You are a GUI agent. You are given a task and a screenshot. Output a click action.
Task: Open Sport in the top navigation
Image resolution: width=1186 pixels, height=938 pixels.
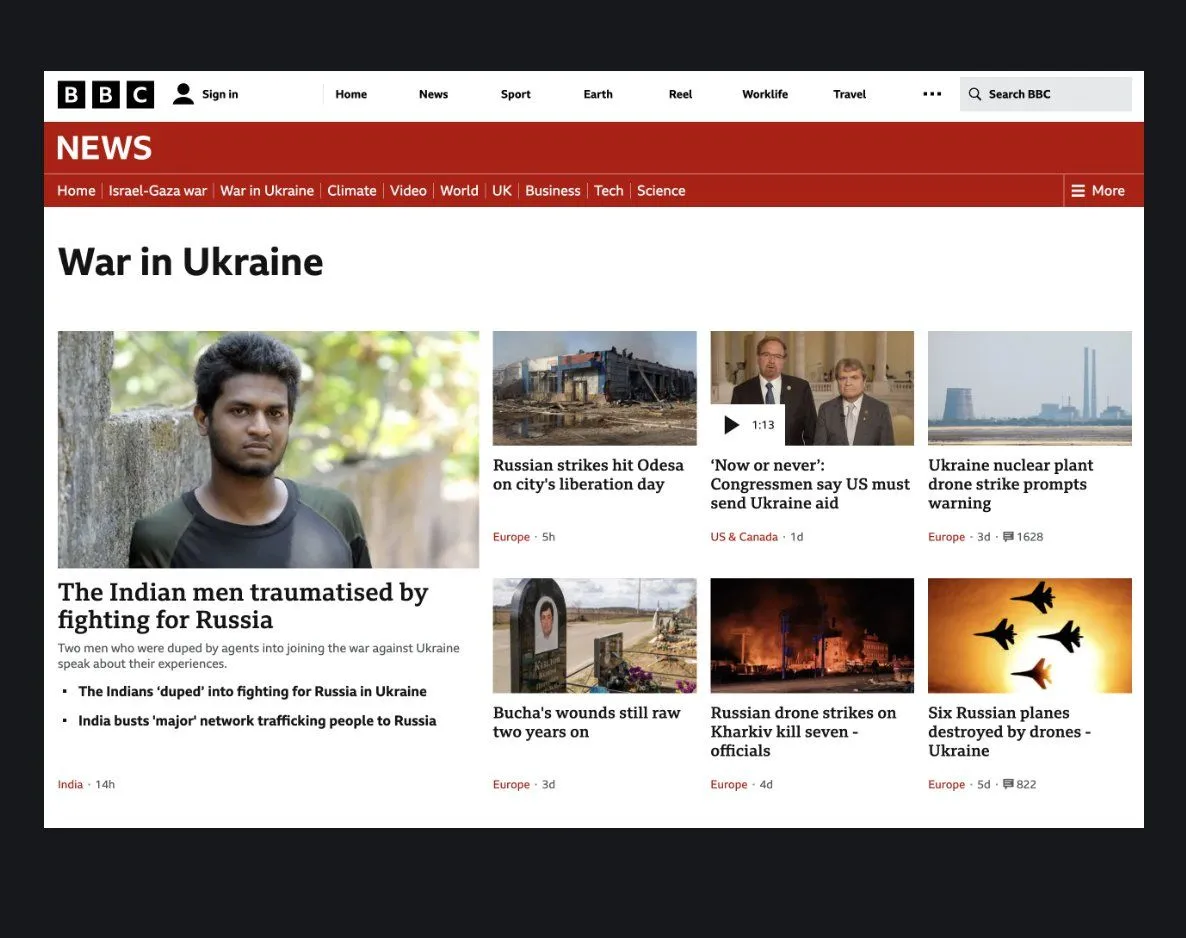pos(516,94)
